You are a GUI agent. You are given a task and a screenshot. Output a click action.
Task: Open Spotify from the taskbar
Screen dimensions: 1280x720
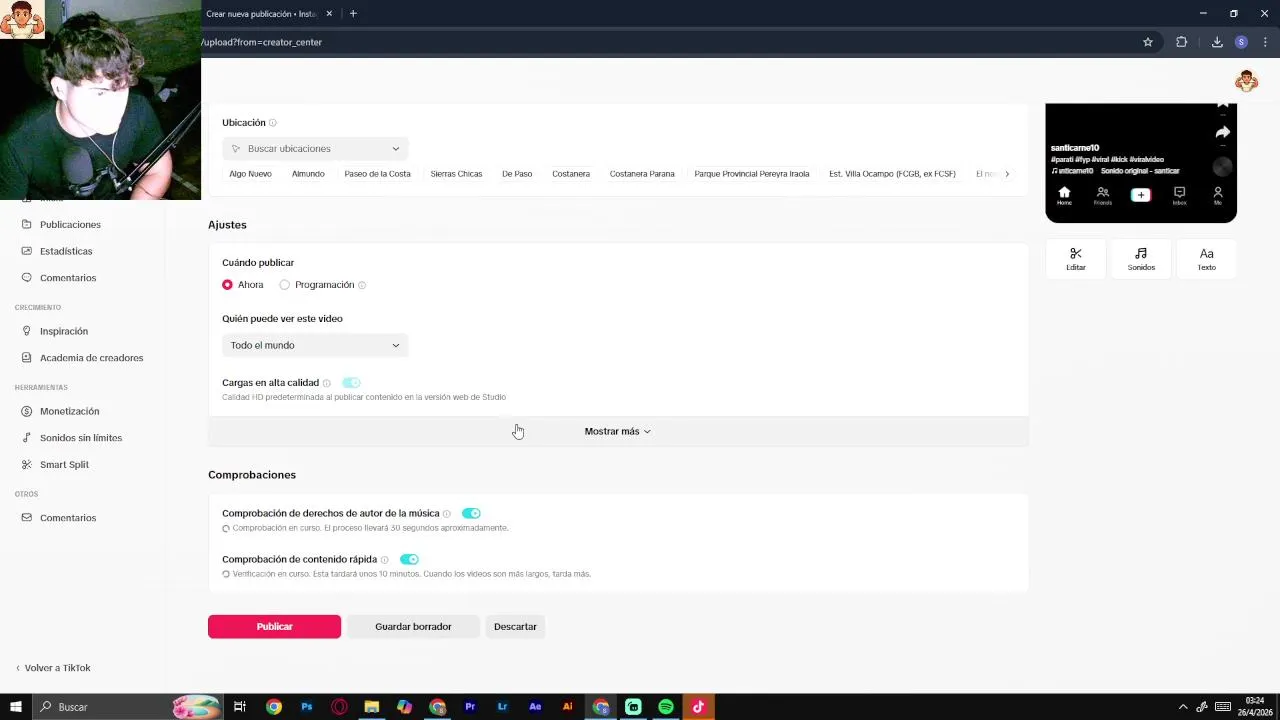pos(666,707)
